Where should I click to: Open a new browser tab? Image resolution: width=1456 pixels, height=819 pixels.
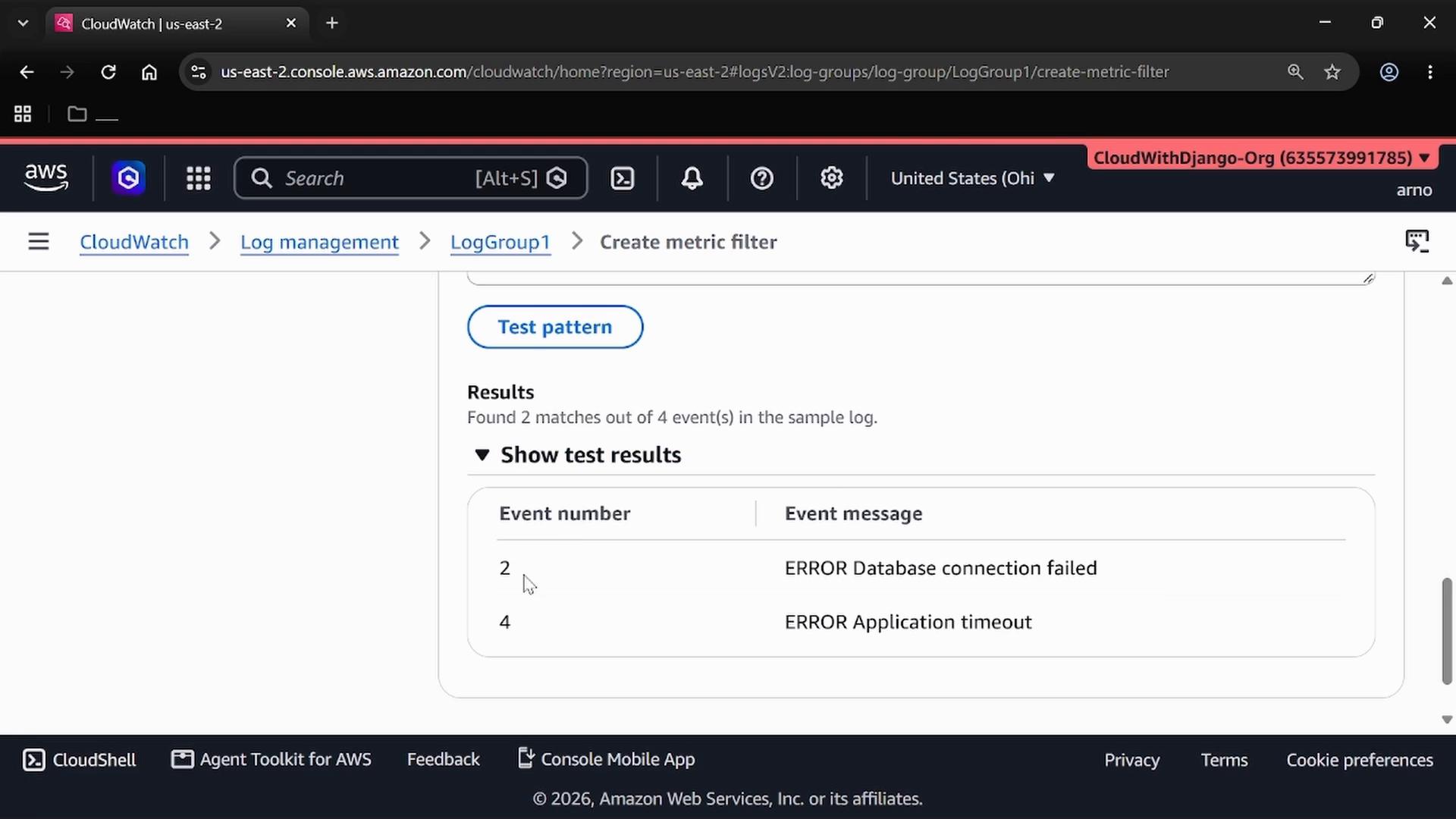[x=332, y=24]
